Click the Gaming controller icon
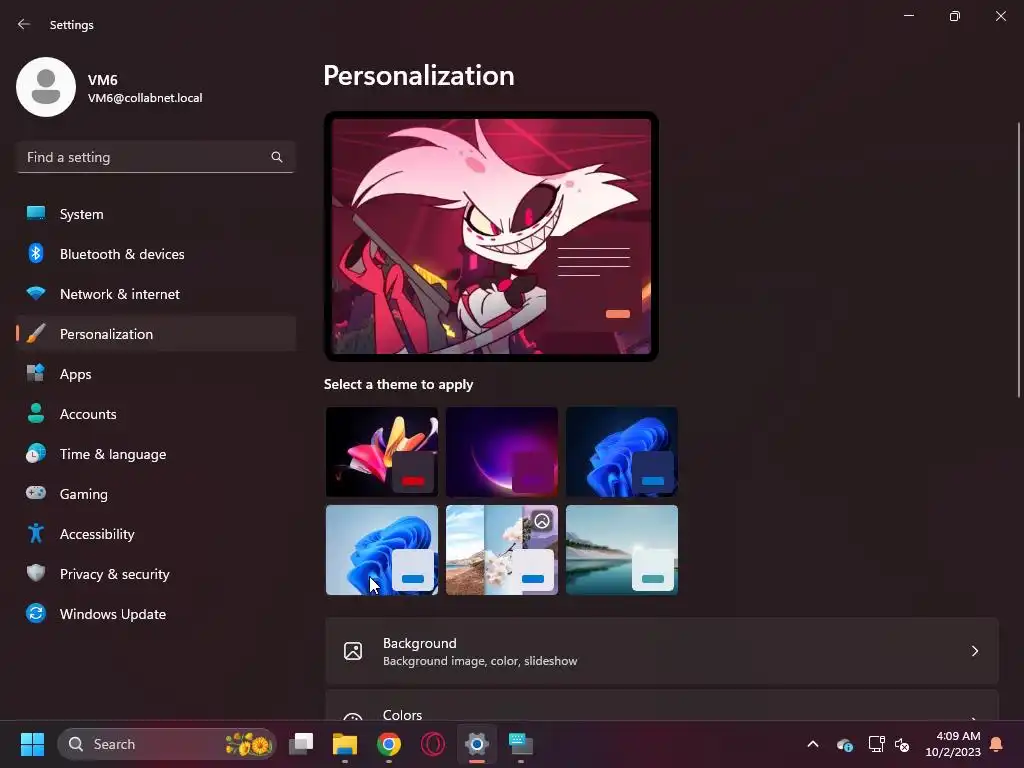 coord(36,492)
